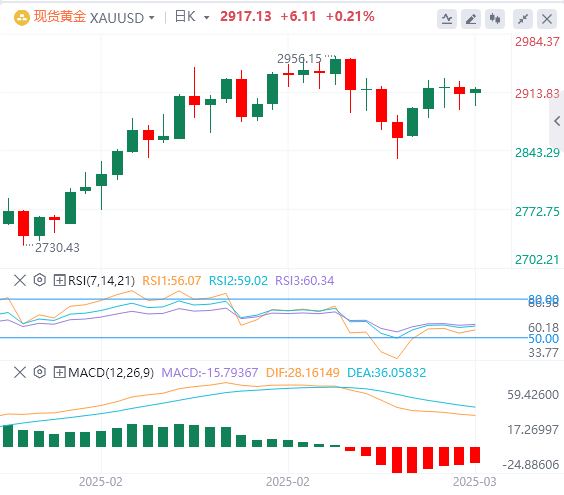
Task: Click the 2772.75 price axis label
Action: [537, 212]
